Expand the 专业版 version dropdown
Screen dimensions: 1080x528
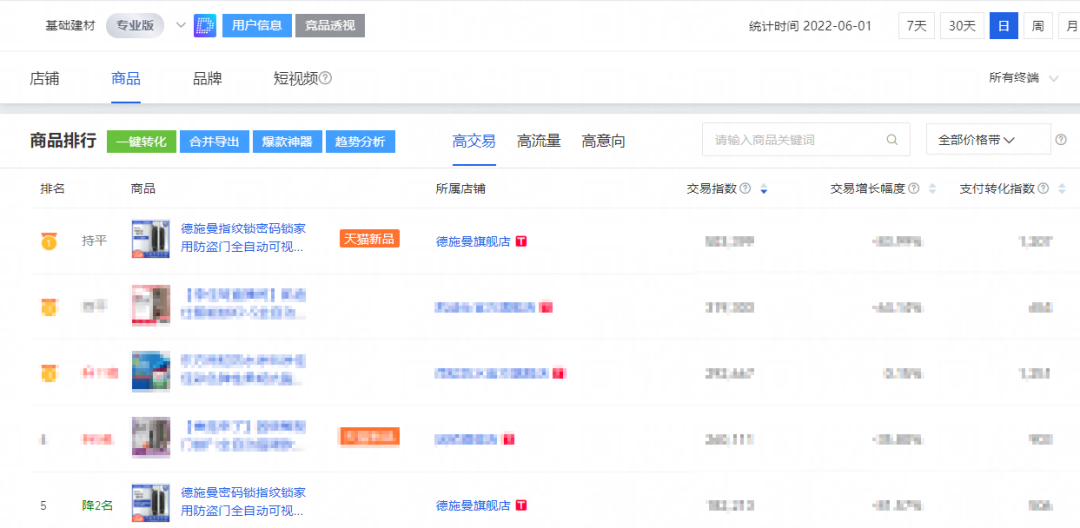(x=180, y=26)
